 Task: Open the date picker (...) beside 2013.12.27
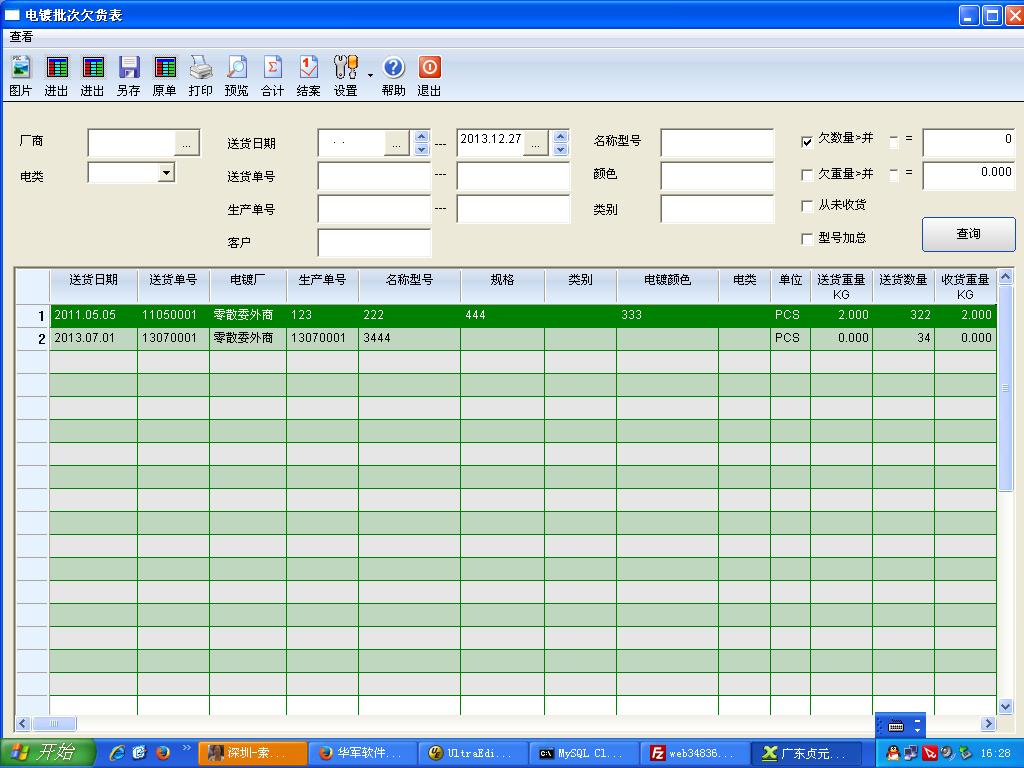coord(536,144)
